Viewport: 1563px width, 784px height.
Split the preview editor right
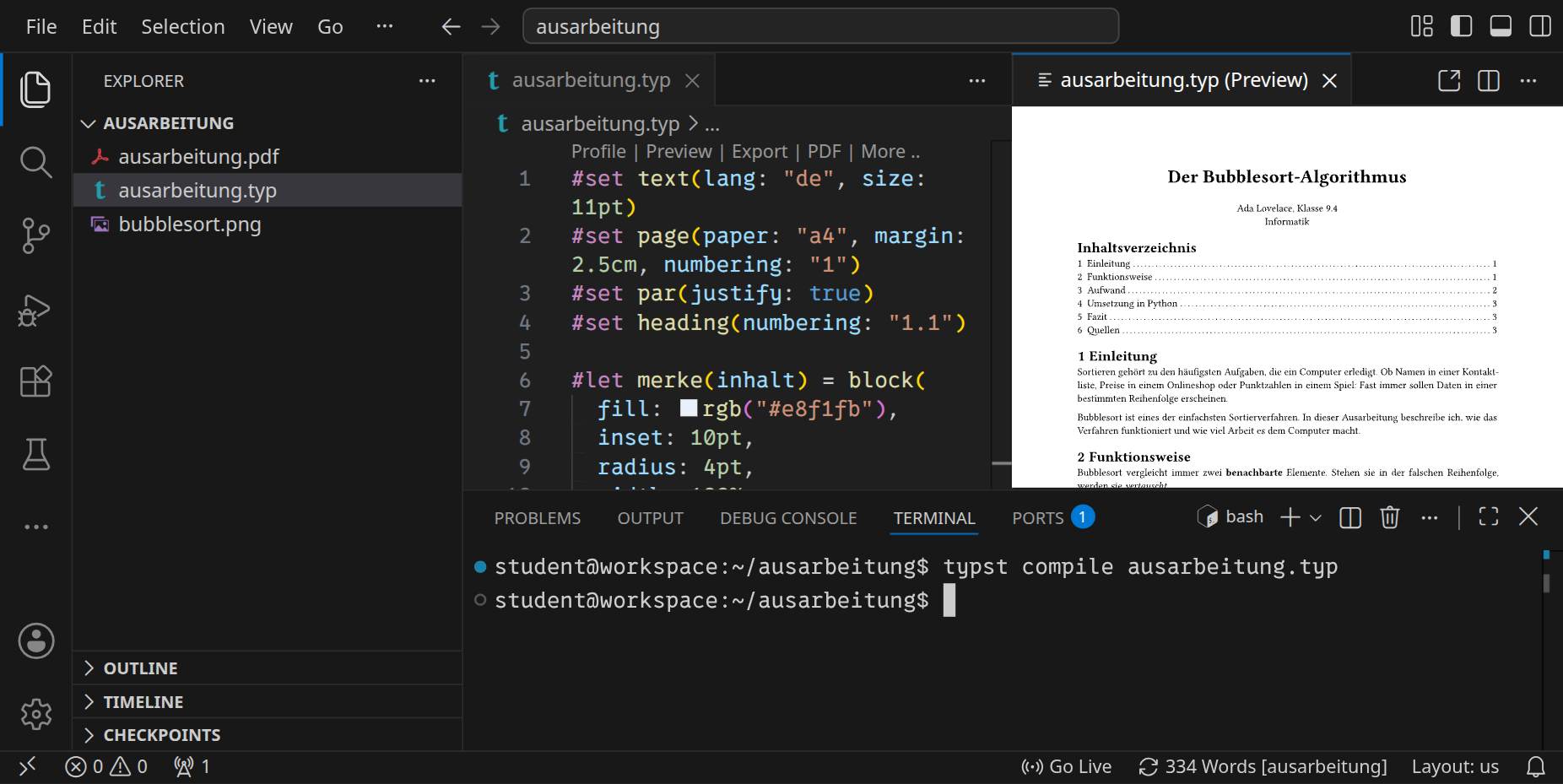coord(1489,80)
